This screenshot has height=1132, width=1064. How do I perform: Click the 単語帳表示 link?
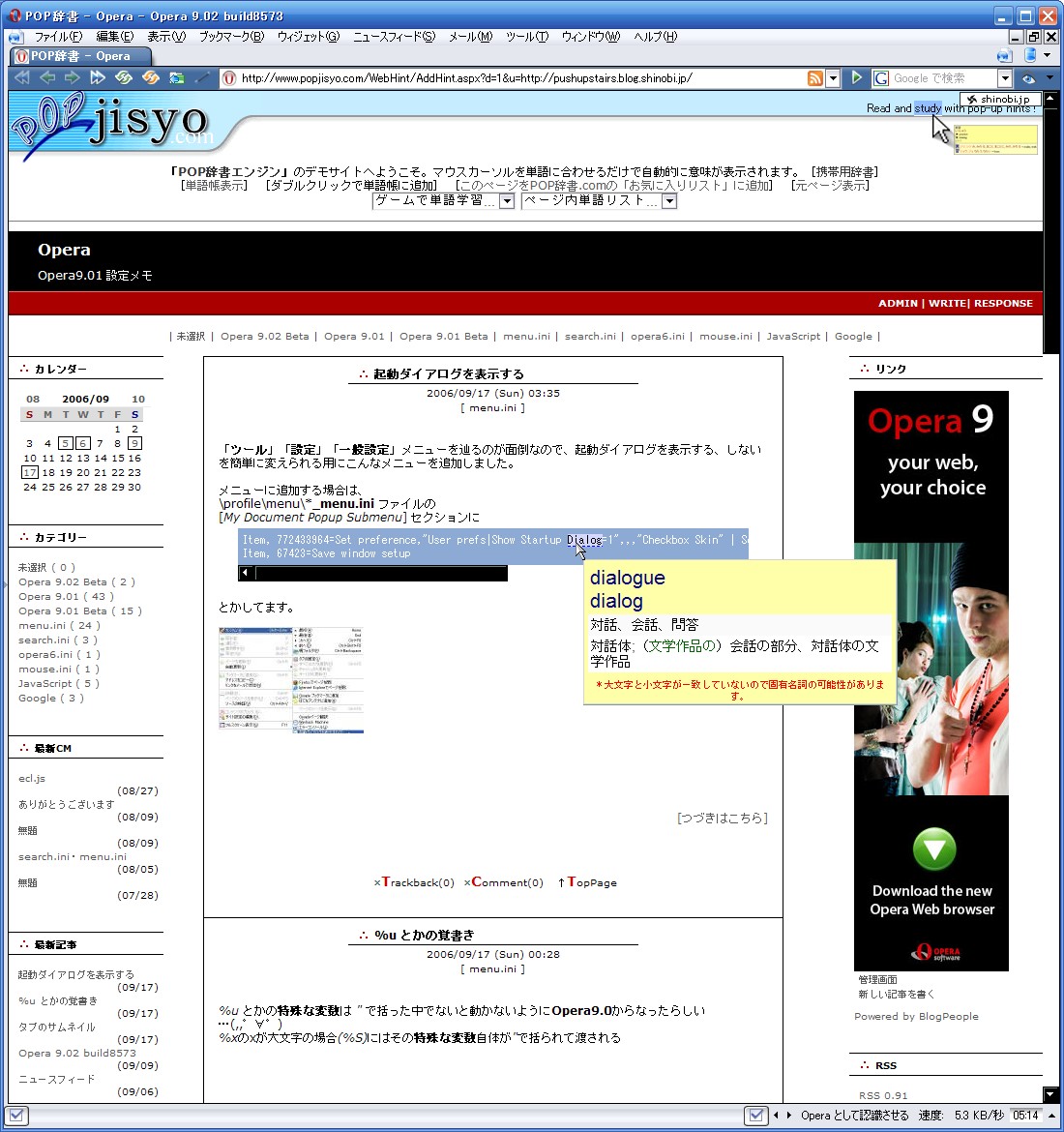tap(214, 186)
